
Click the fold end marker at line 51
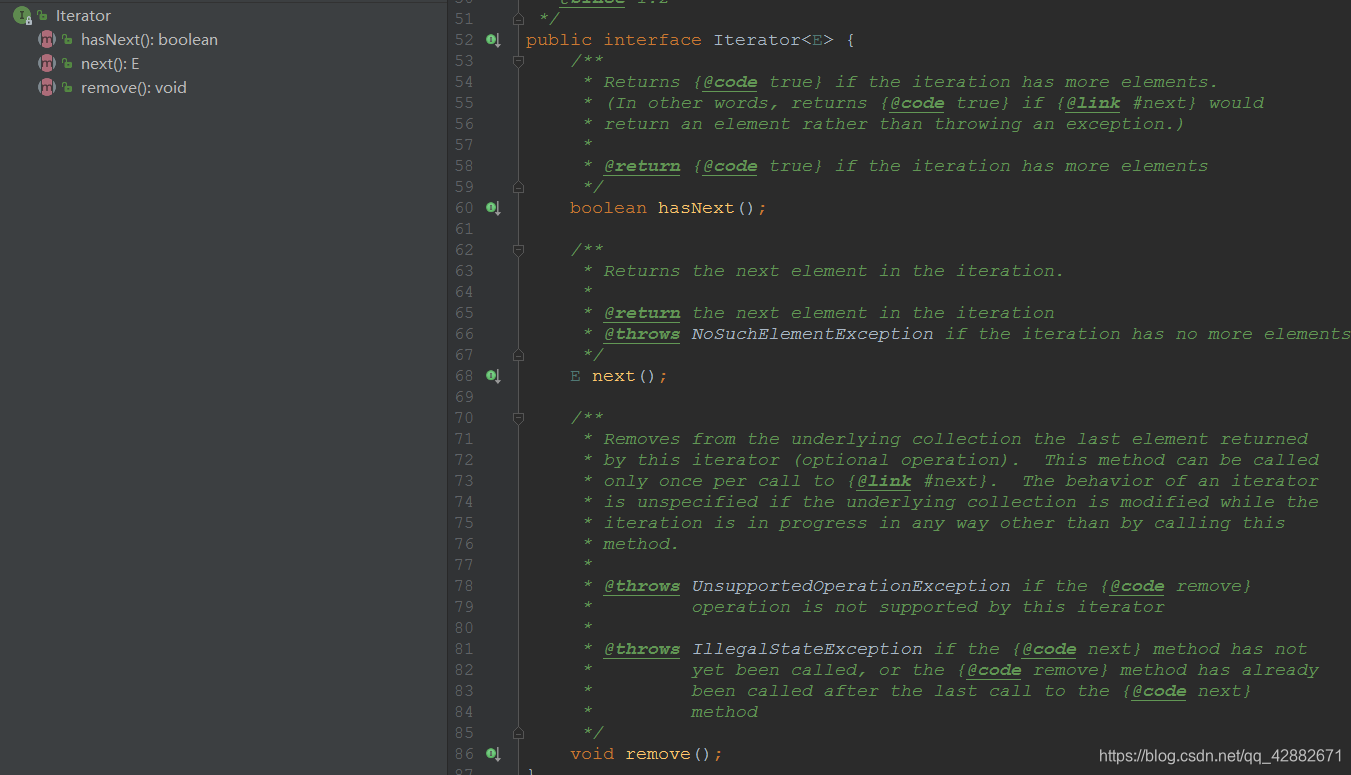(x=518, y=19)
